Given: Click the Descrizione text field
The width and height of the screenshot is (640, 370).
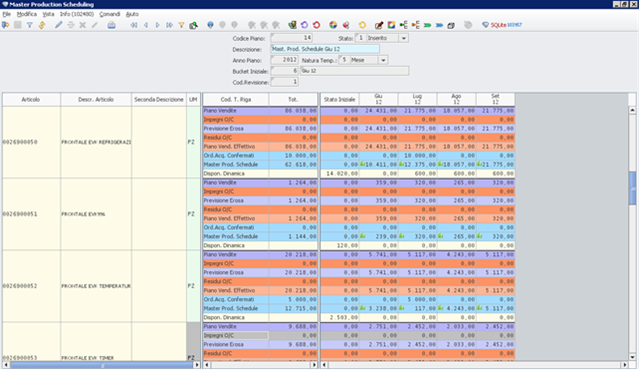Looking at the screenshot, I should click(325, 49).
